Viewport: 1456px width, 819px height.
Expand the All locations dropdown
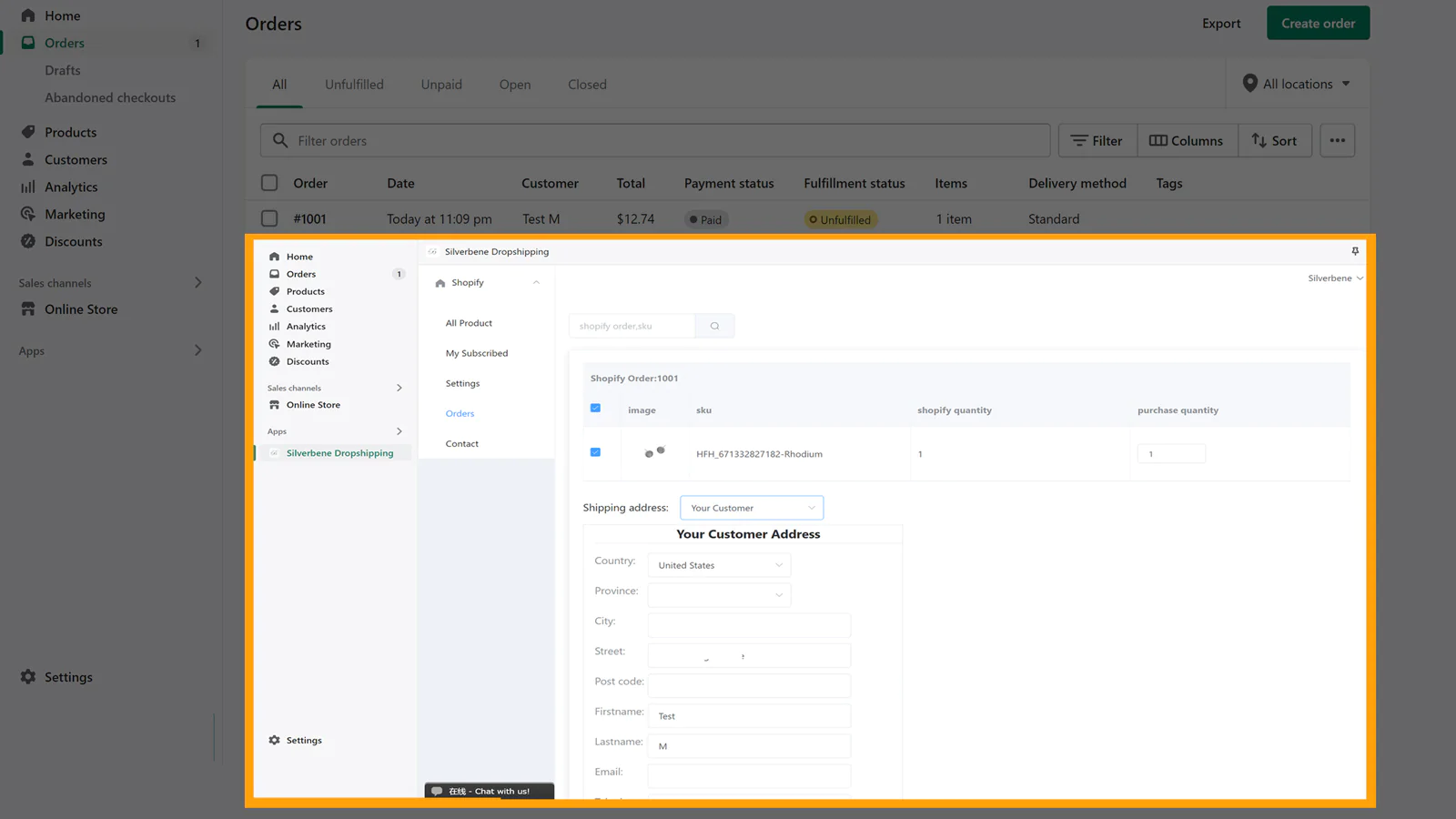click(1297, 84)
